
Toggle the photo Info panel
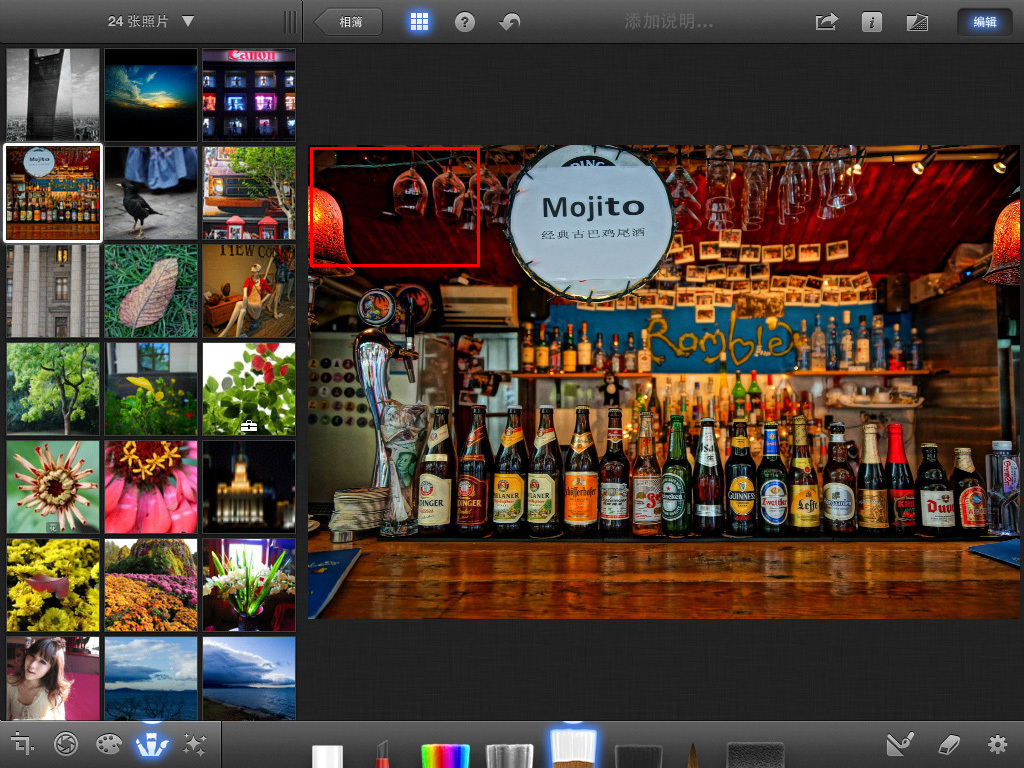click(x=872, y=22)
